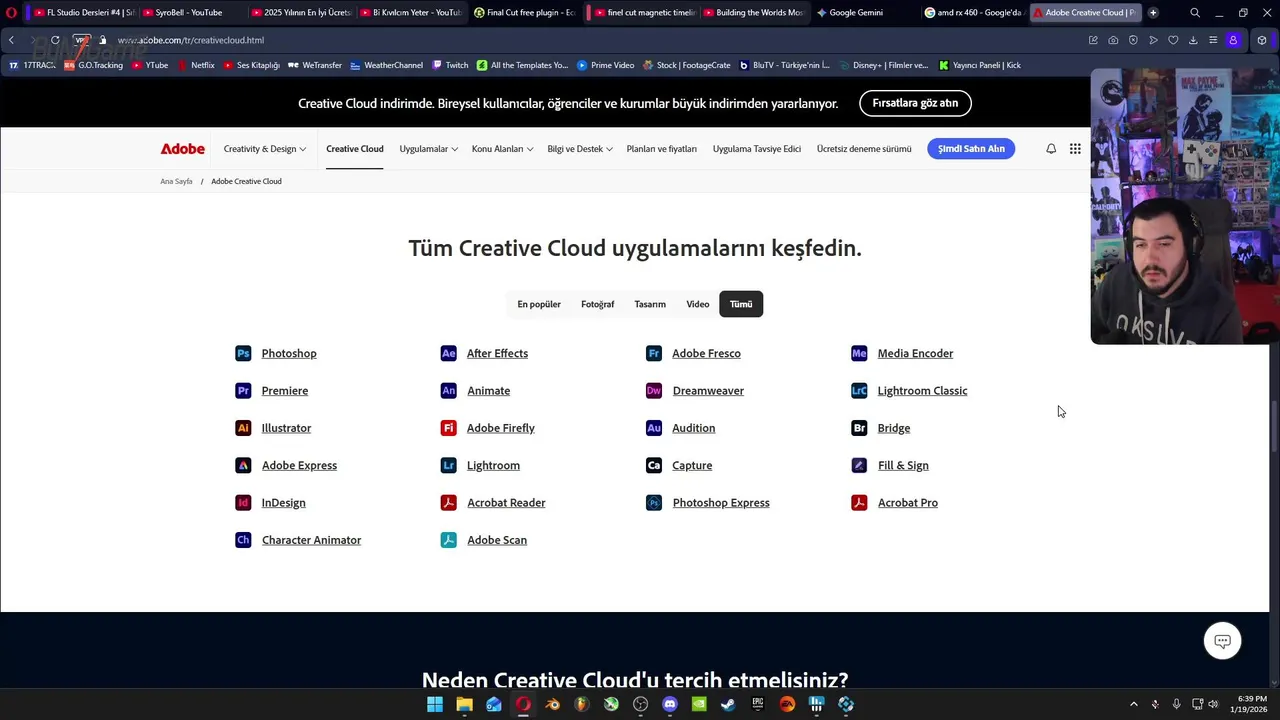Click the Acrobat Reader app icon

pyautogui.click(x=449, y=503)
